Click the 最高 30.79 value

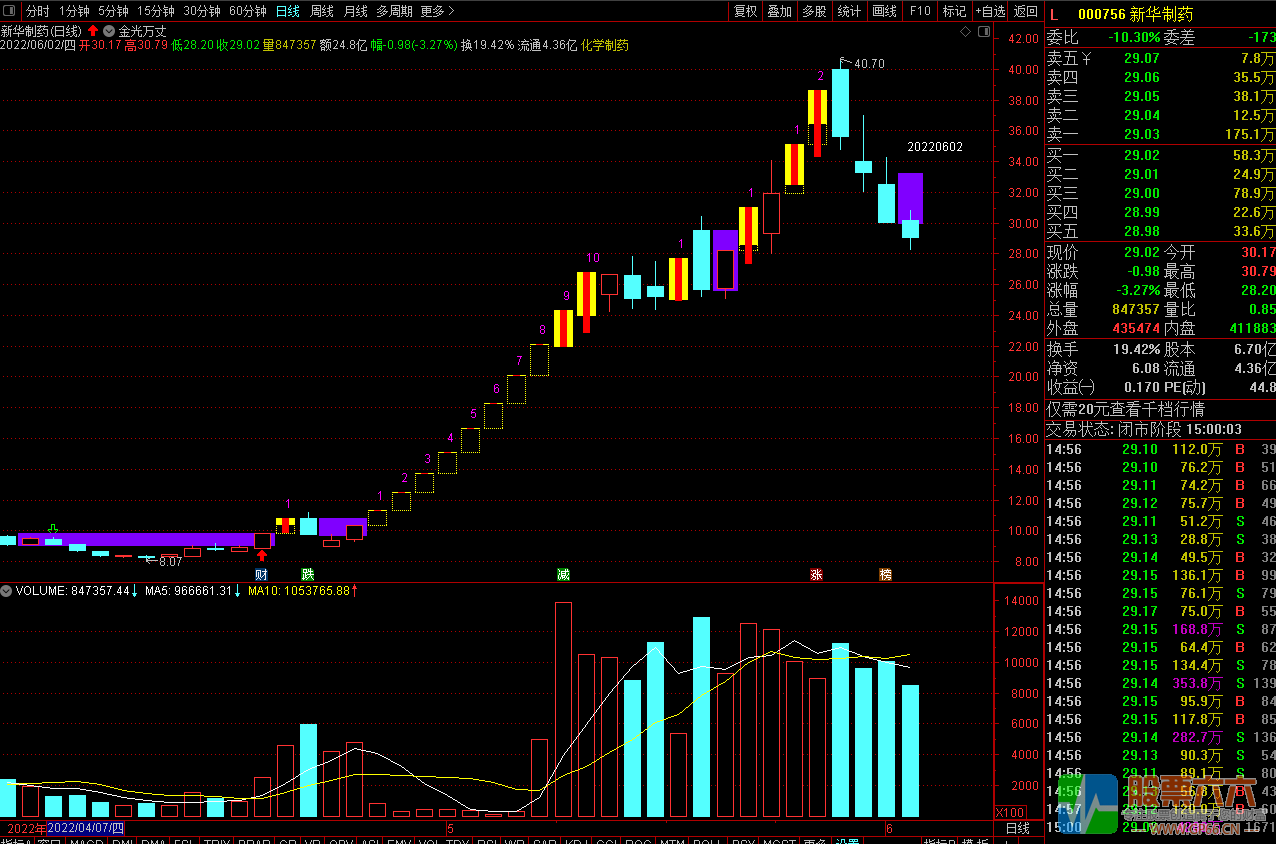tap(1257, 271)
